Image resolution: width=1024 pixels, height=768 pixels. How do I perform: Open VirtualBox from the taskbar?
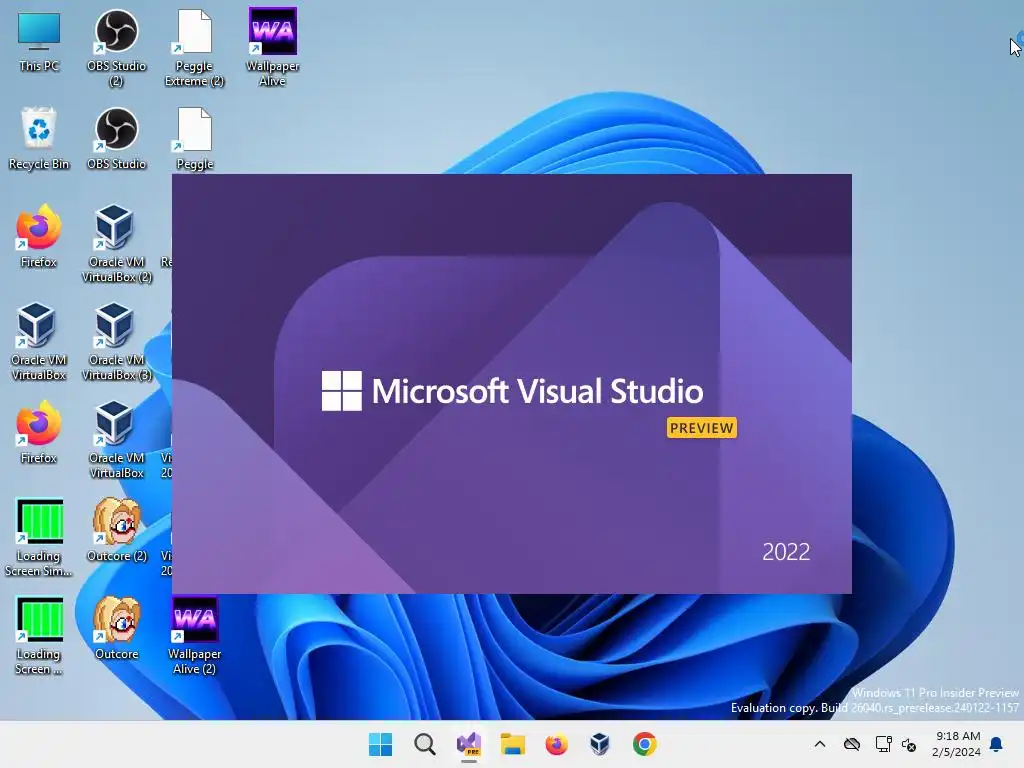click(600, 744)
